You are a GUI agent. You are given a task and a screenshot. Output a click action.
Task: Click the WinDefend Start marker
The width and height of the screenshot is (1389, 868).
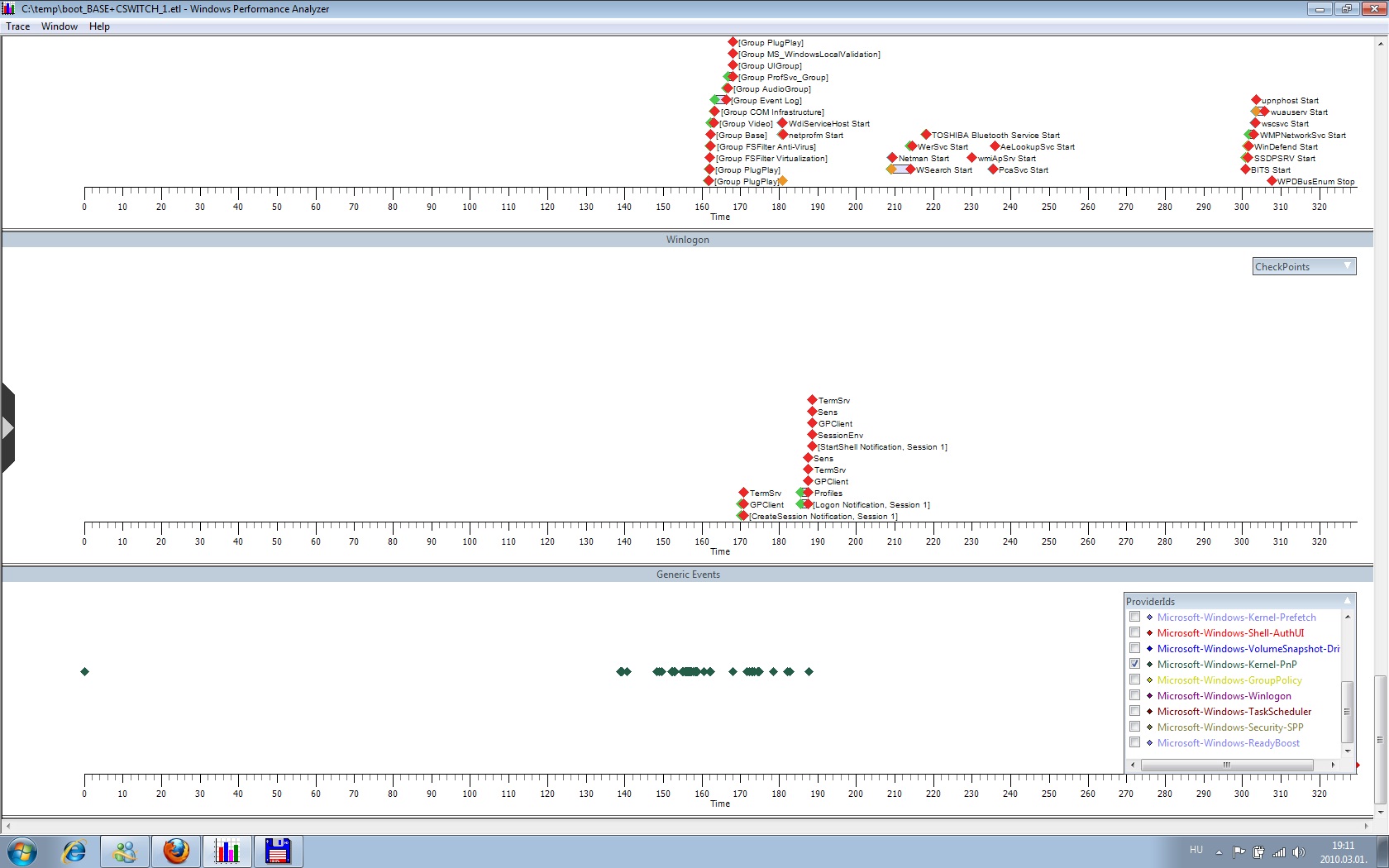click(1248, 146)
